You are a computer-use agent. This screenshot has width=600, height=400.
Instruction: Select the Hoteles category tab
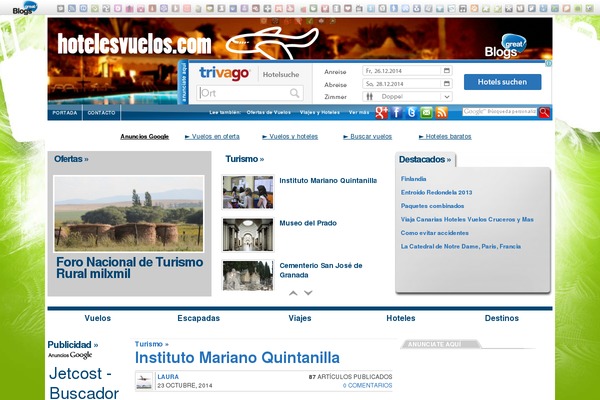click(x=401, y=318)
